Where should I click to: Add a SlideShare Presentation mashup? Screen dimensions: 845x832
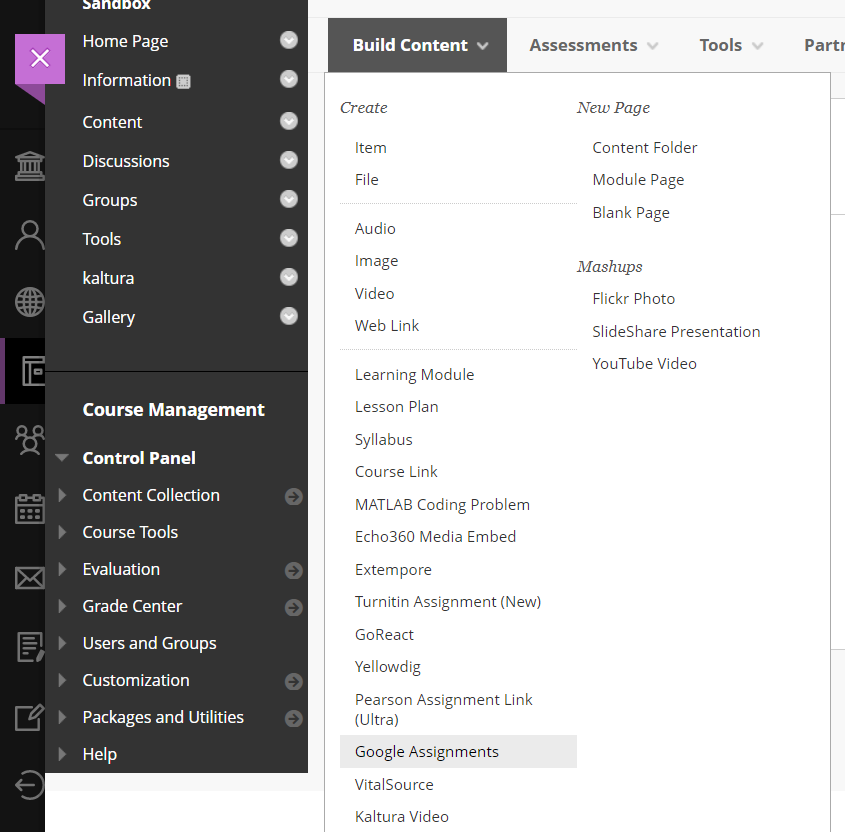tap(676, 331)
